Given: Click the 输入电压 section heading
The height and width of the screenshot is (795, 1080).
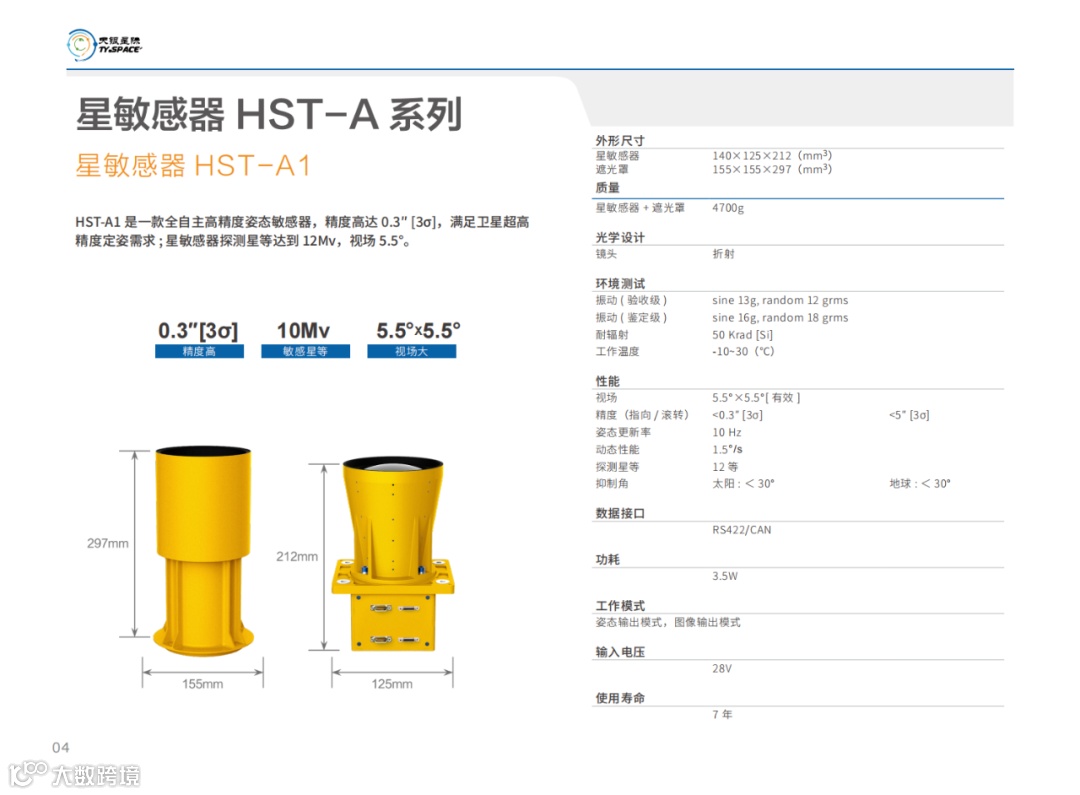Looking at the screenshot, I should pyautogui.click(x=620, y=652).
